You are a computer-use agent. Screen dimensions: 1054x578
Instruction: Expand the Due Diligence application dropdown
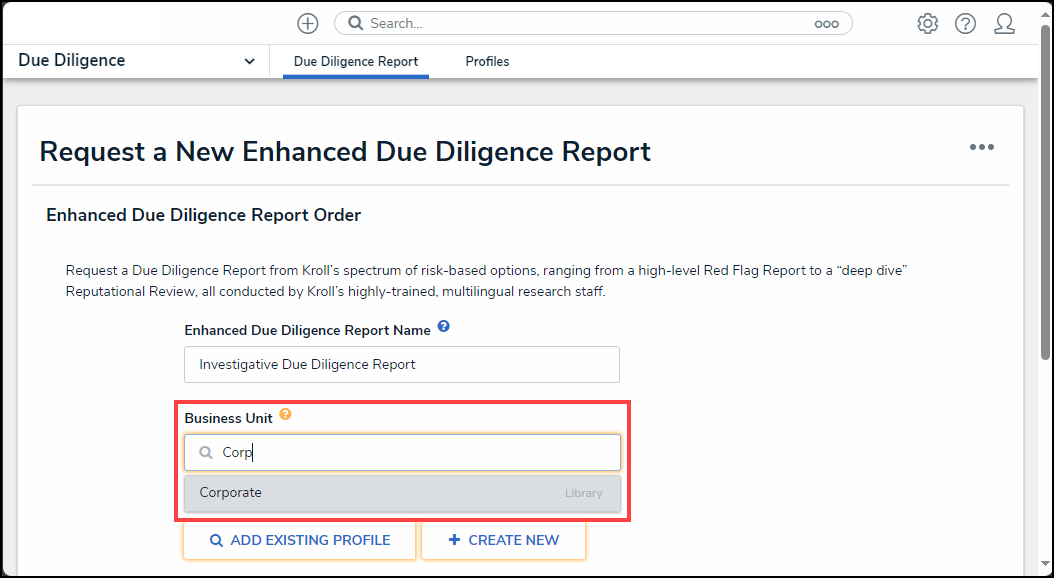pyautogui.click(x=249, y=61)
